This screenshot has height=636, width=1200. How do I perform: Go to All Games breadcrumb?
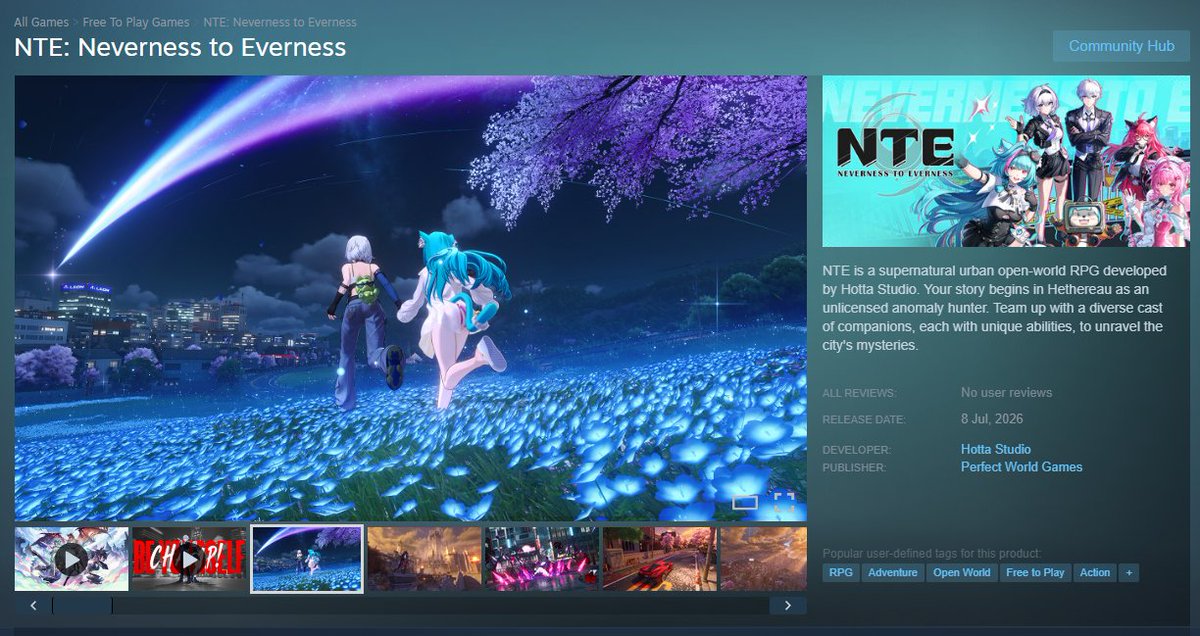pos(41,22)
